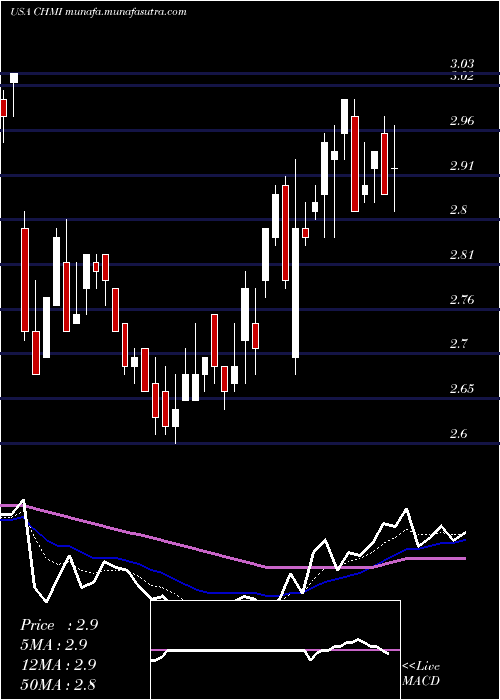Click the topmost white candle near 3.02
Viewport: 500px width, 700px height.
click(x=14, y=78)
